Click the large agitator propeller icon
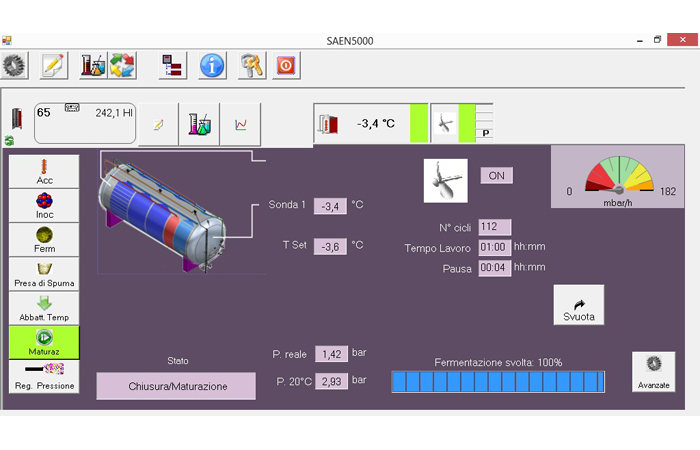Screen dimensions: 700x450 (446, 181)
